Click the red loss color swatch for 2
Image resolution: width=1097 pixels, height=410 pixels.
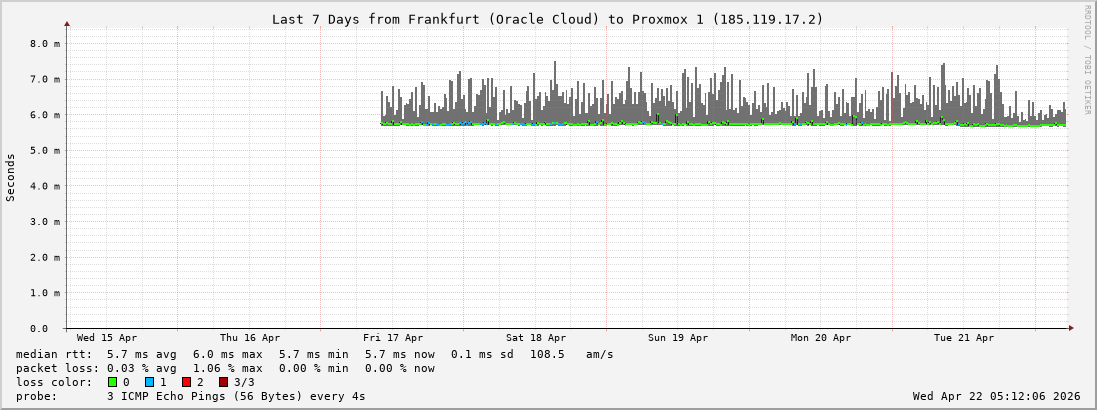coord(186,382)
